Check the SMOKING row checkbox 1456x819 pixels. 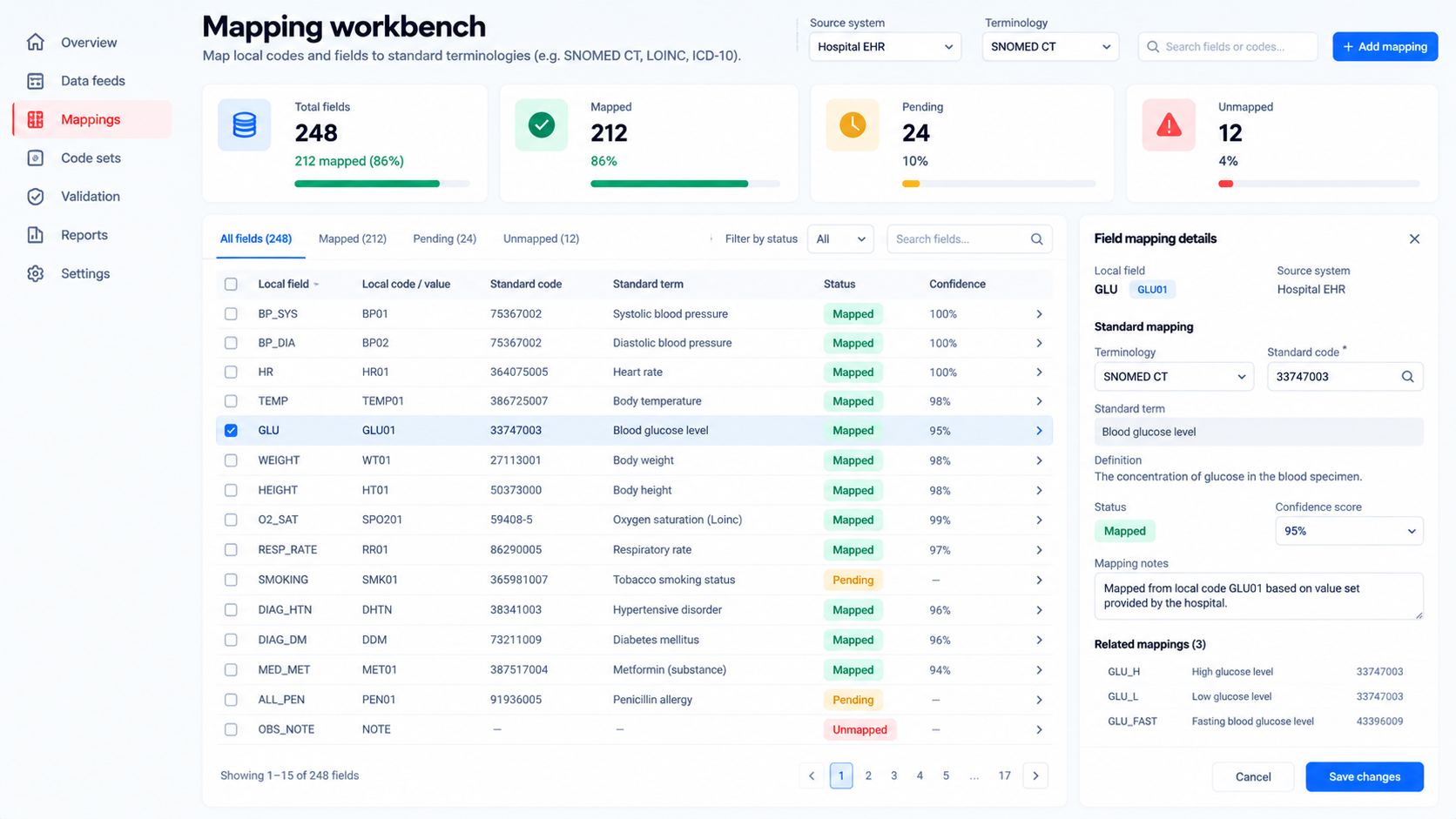tap(231, 580)
